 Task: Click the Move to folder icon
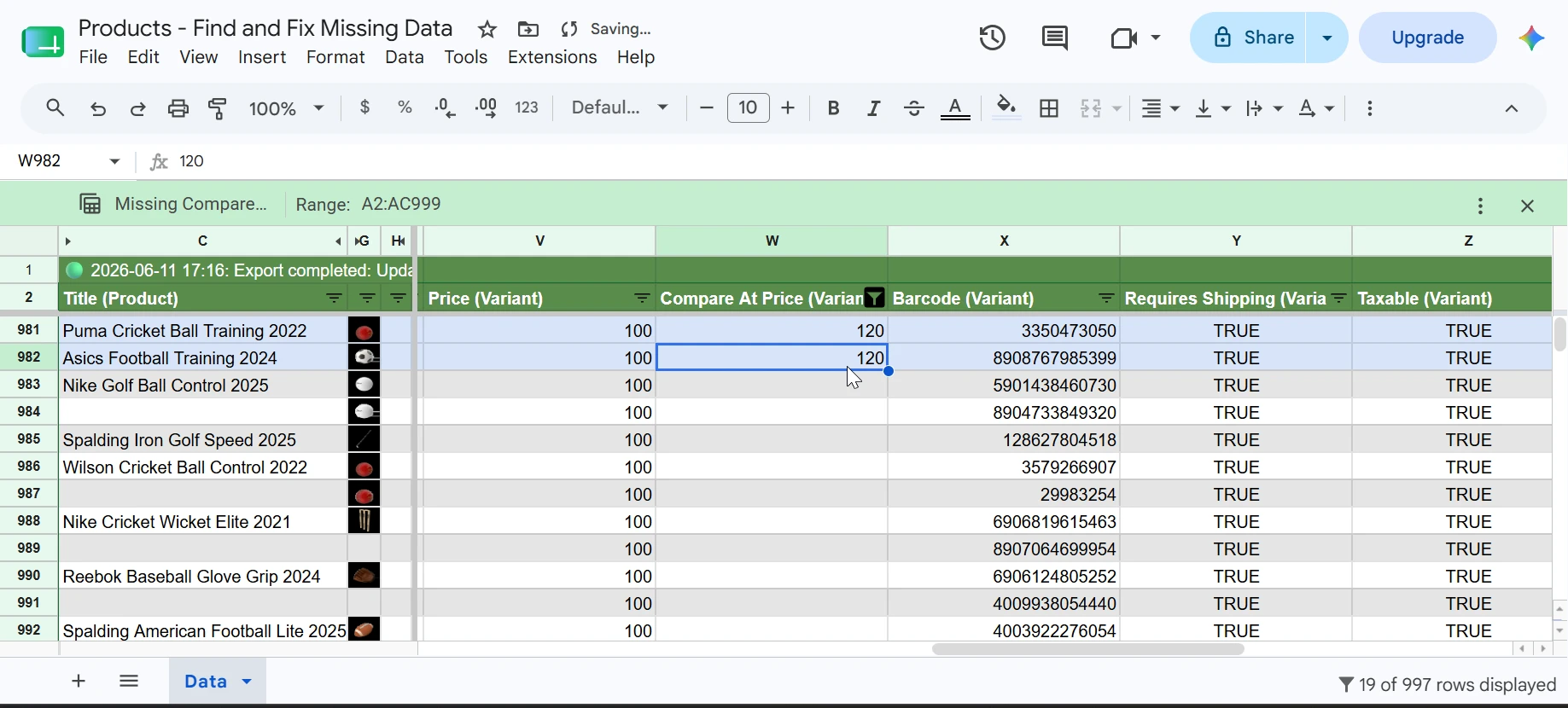(528, 30)
